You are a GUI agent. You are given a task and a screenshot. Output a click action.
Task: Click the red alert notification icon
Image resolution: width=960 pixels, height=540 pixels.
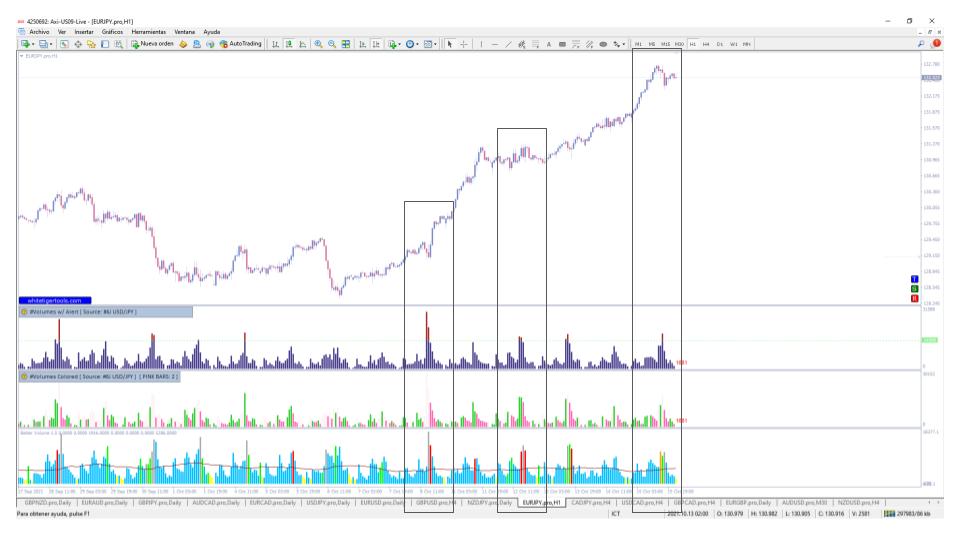(936, 44)
